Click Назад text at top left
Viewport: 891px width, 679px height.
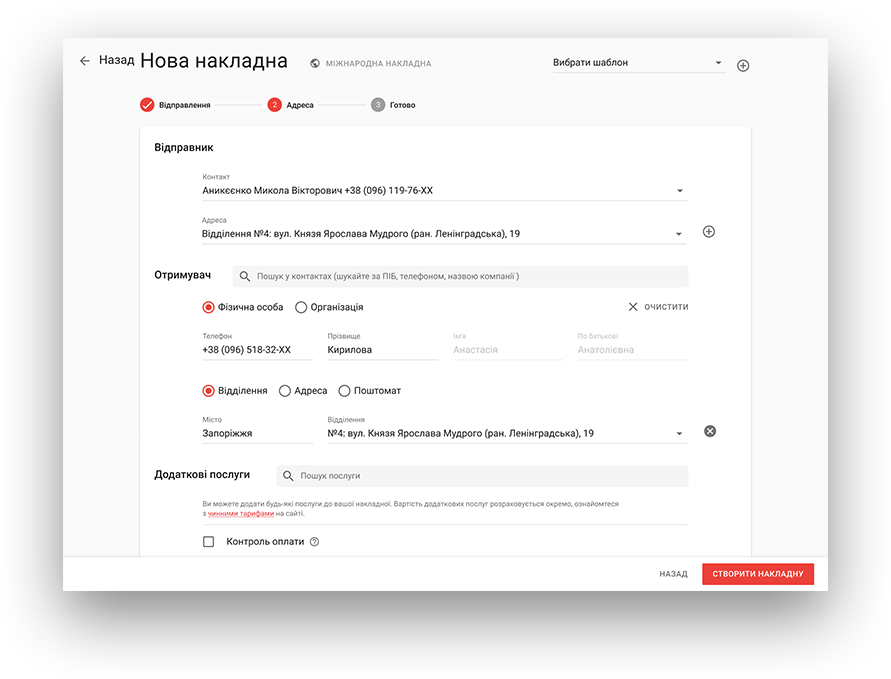pyautogui.click(x=116, y=60)
